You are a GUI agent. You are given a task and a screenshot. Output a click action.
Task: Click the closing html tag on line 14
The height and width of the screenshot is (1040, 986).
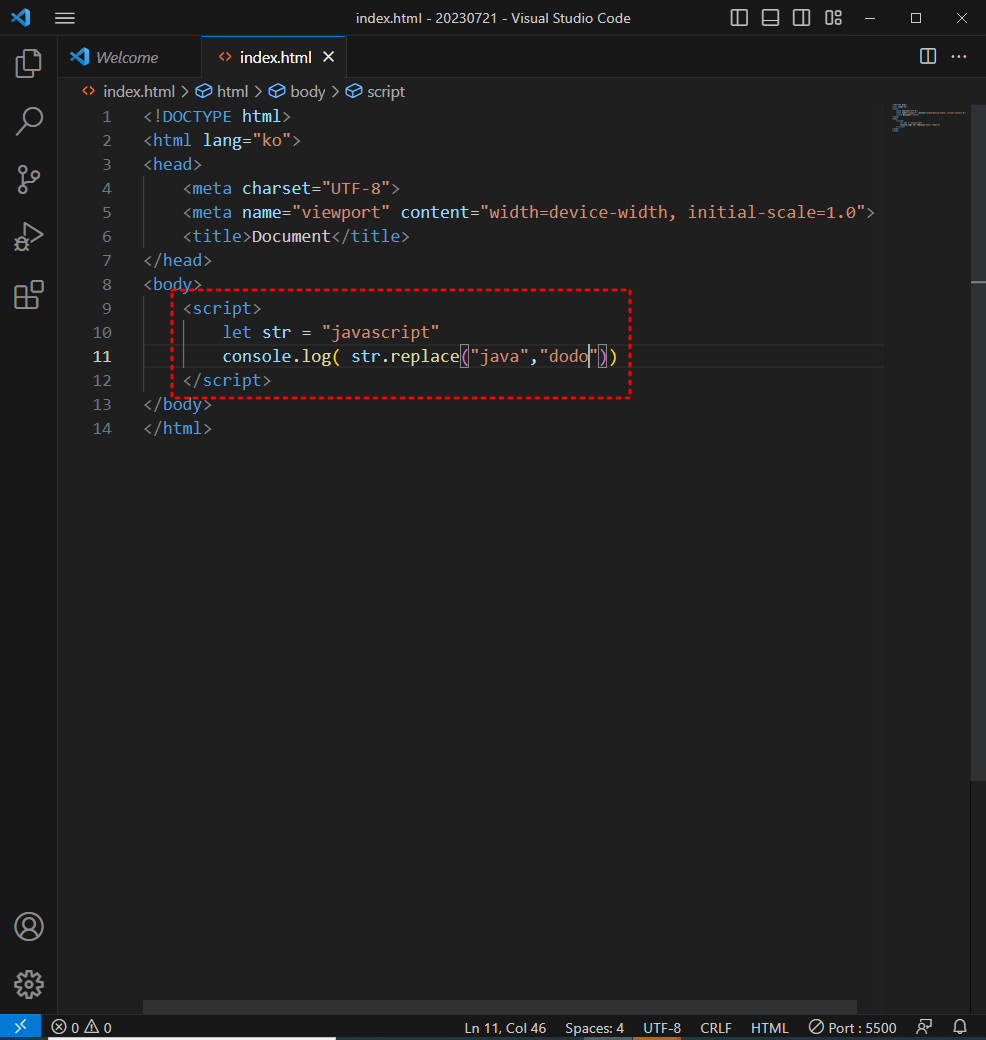pos(178,428)
